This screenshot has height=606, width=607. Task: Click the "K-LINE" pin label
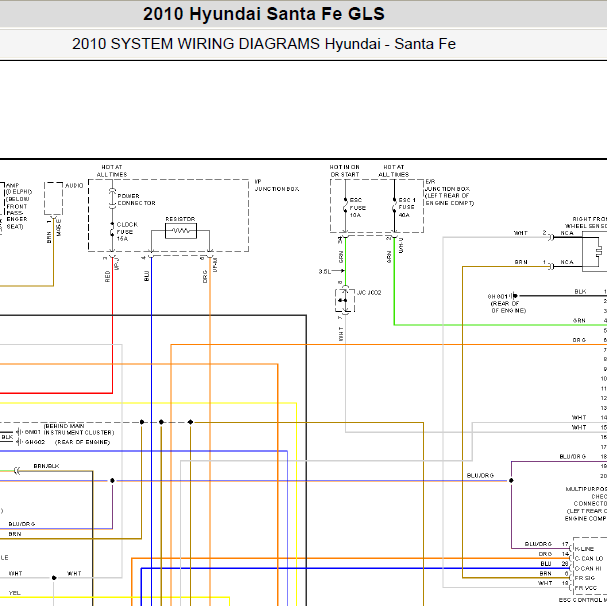click(x=584, y=549)
